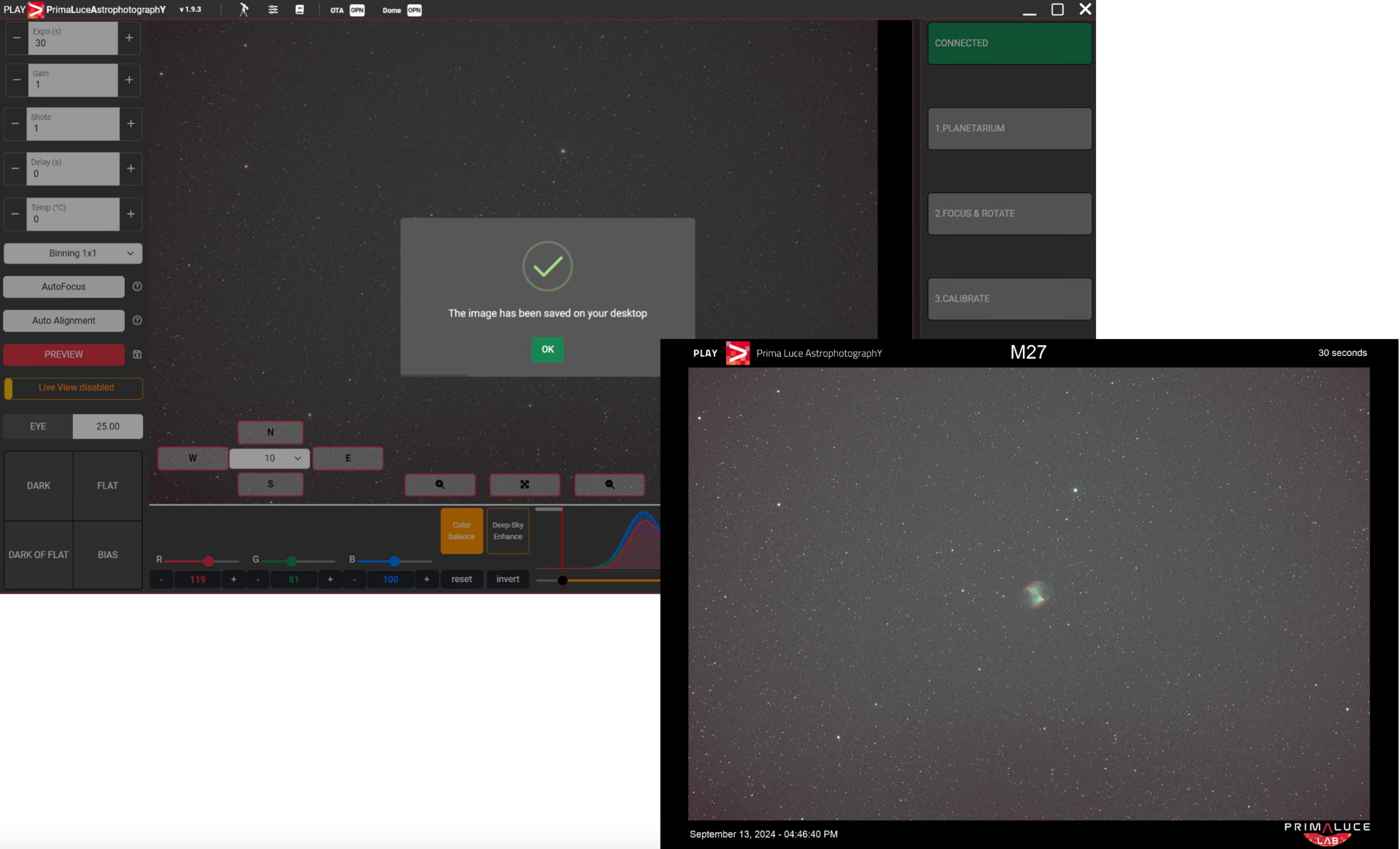Toggle Deep-Sky Enhance button

point(507,531)
